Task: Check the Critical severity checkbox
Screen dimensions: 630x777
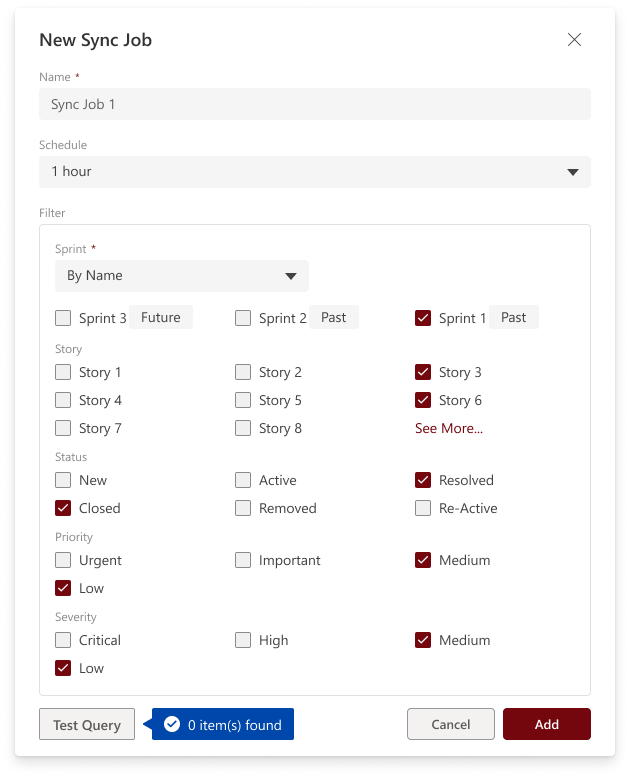Action: point(63,640)
